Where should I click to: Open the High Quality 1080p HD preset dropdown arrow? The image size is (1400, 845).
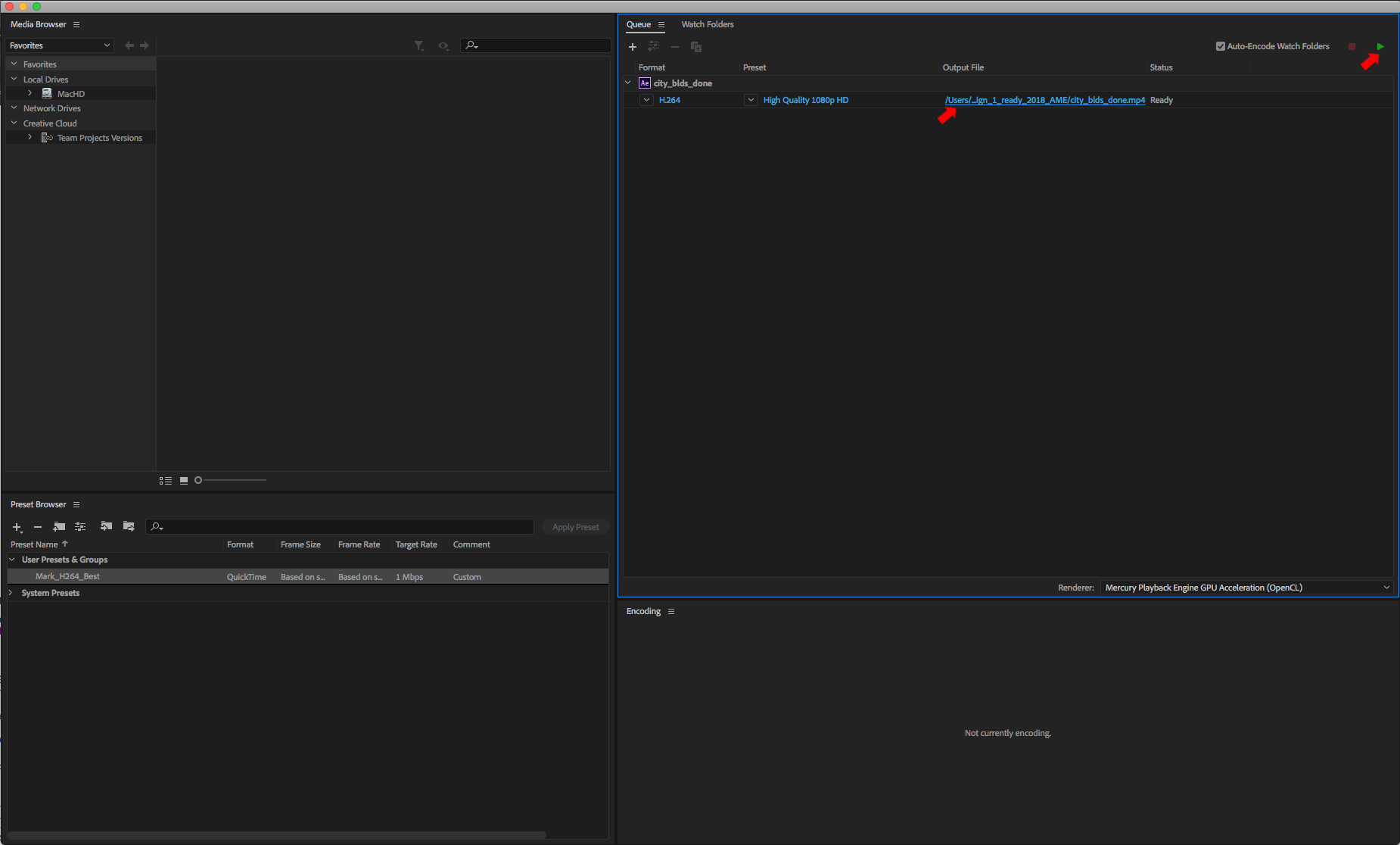(x=751, y=100)
